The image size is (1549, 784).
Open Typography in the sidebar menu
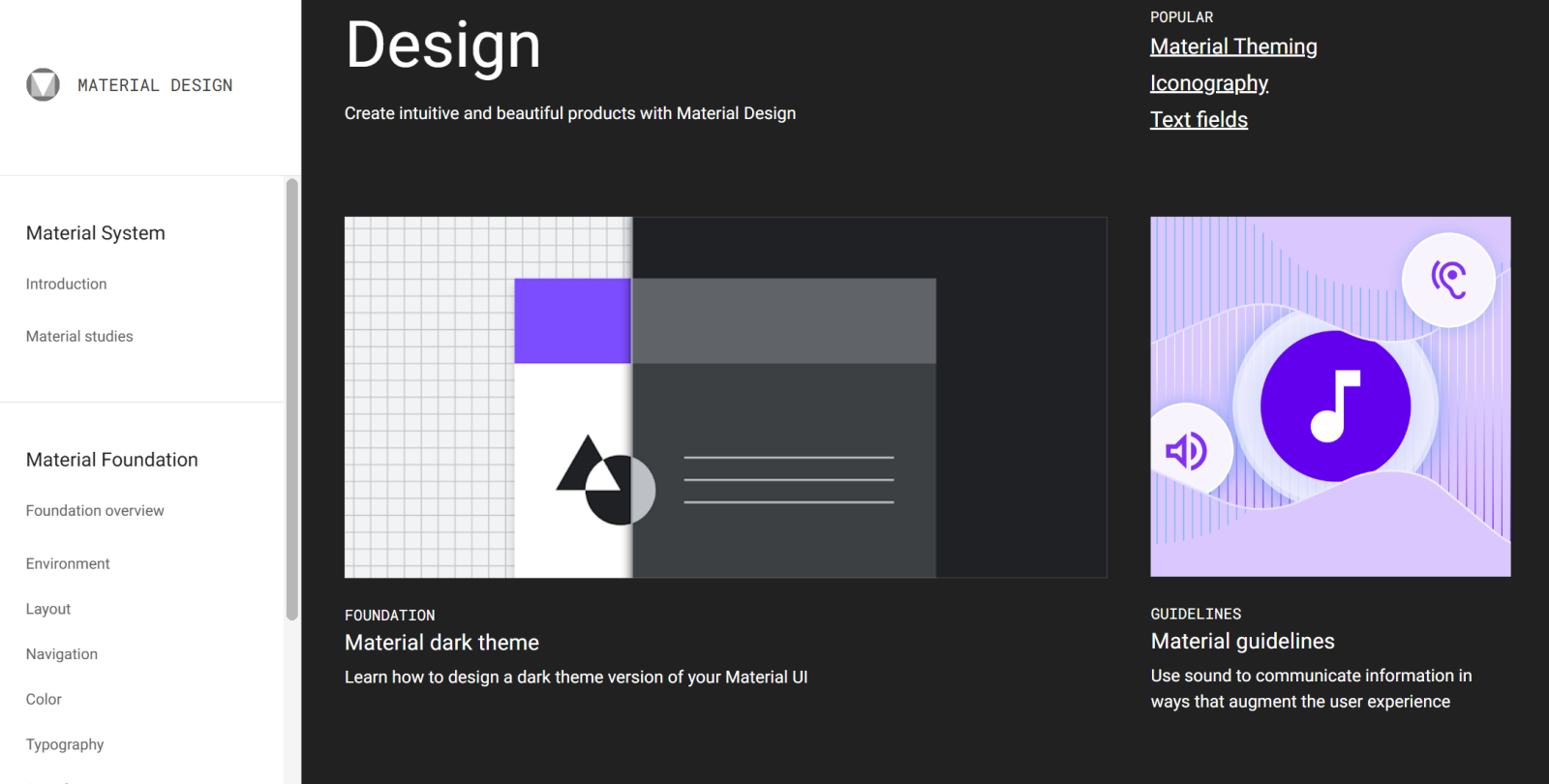[x=65, y=744]
